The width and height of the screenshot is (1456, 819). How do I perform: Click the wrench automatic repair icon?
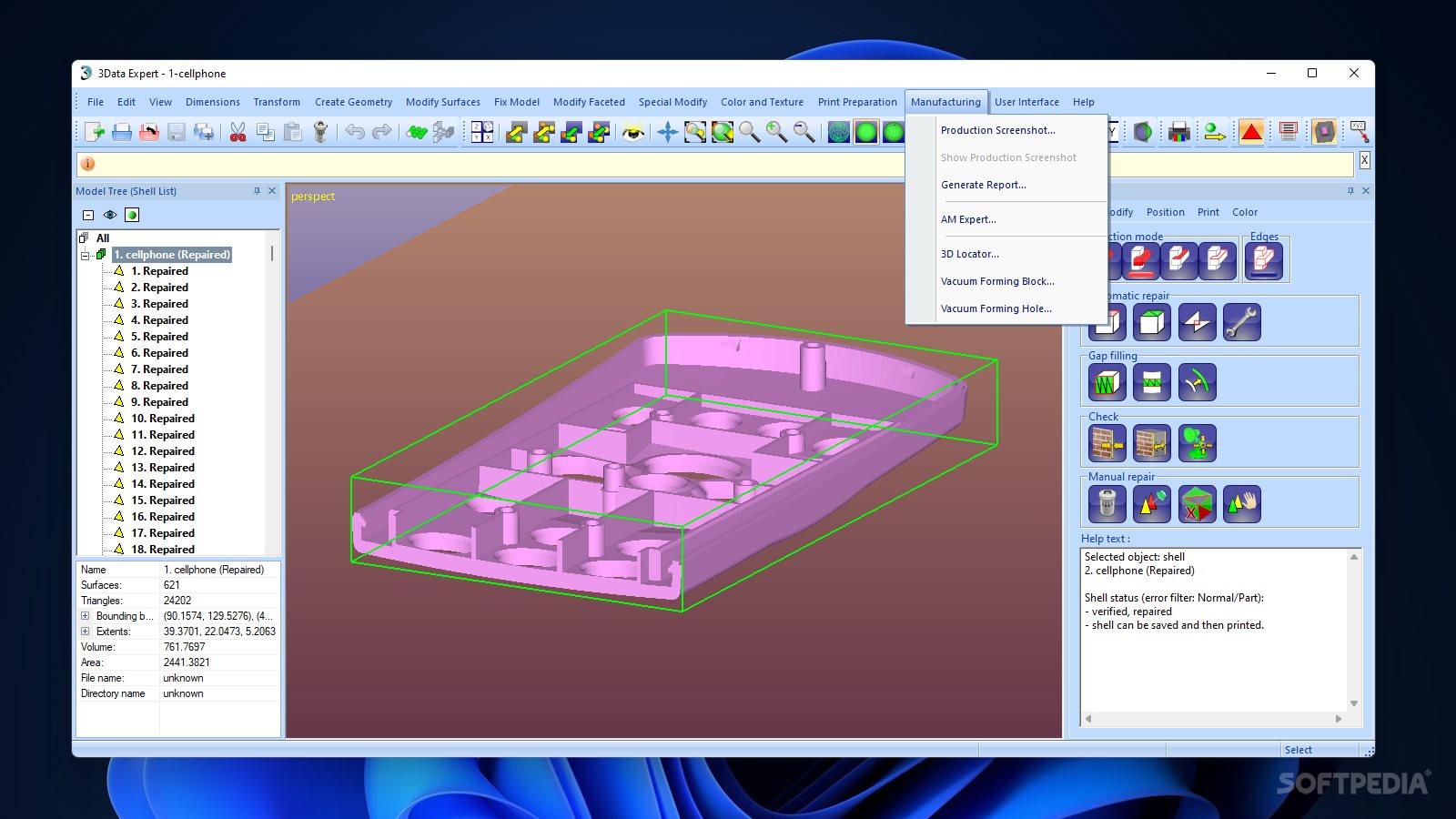click(1242, 322)
